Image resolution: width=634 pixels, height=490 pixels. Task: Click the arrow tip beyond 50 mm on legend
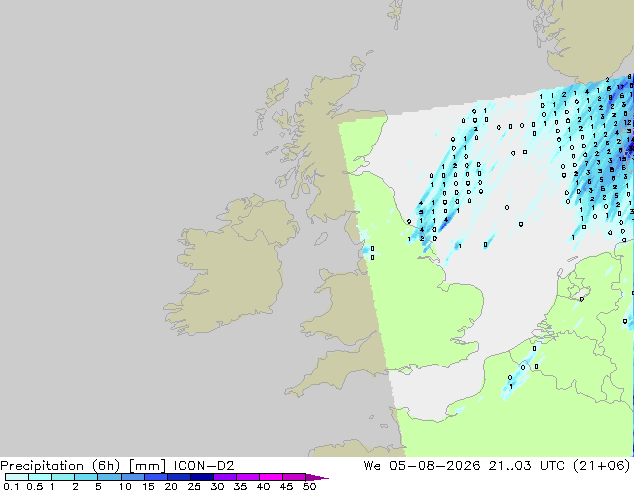pyautogui.click(x=317, y=478)
